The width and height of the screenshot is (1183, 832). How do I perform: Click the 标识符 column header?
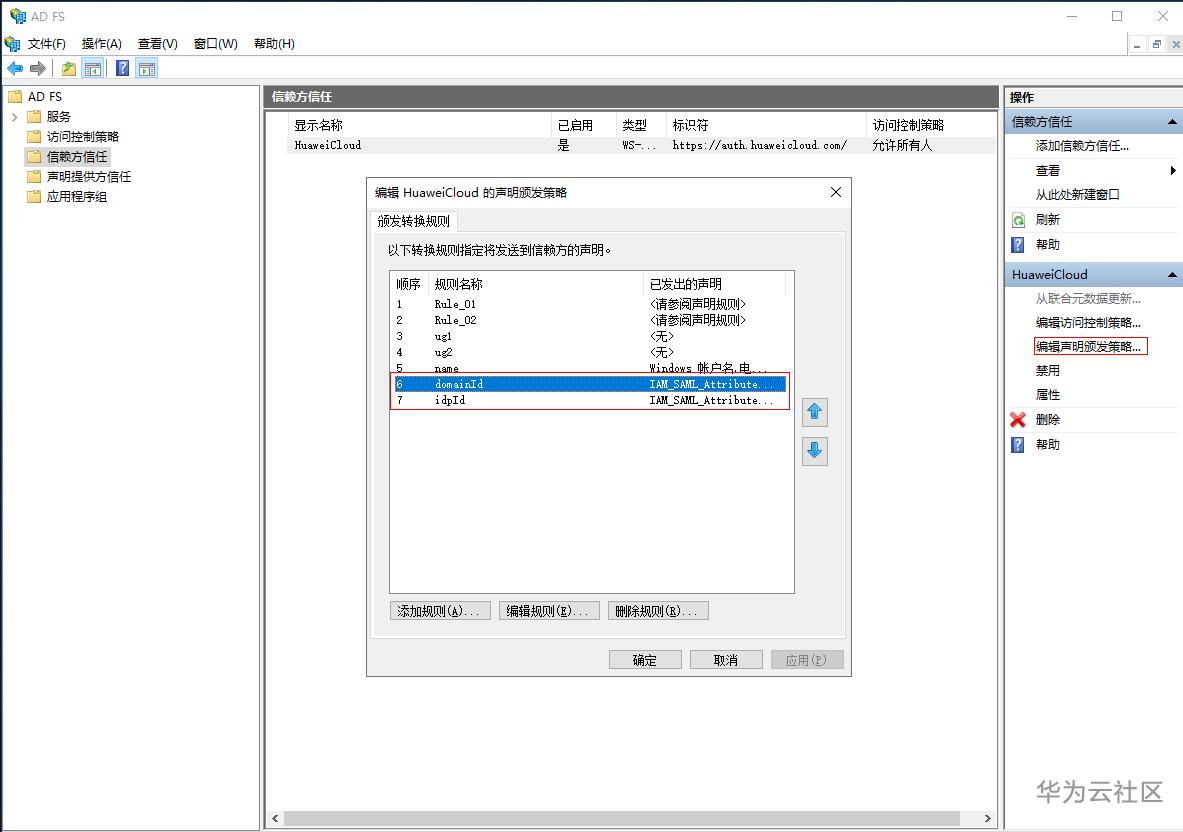767,125
